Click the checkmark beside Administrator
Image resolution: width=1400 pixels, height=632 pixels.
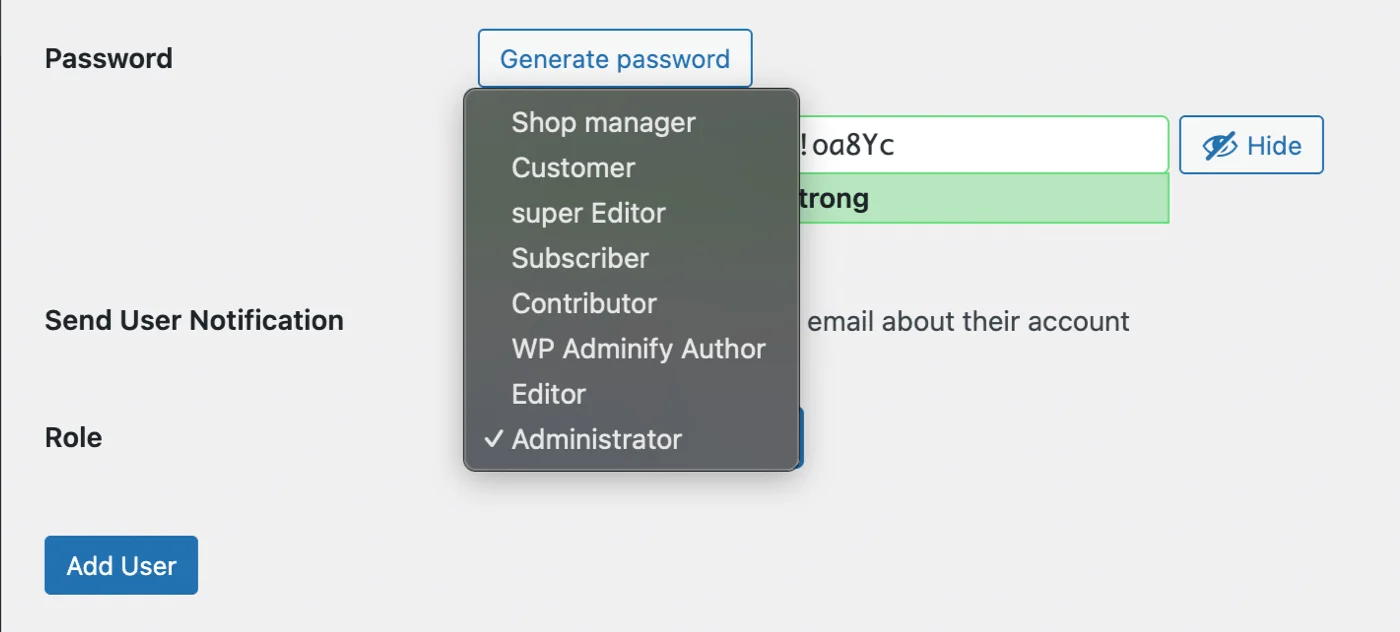pos(491,438)
